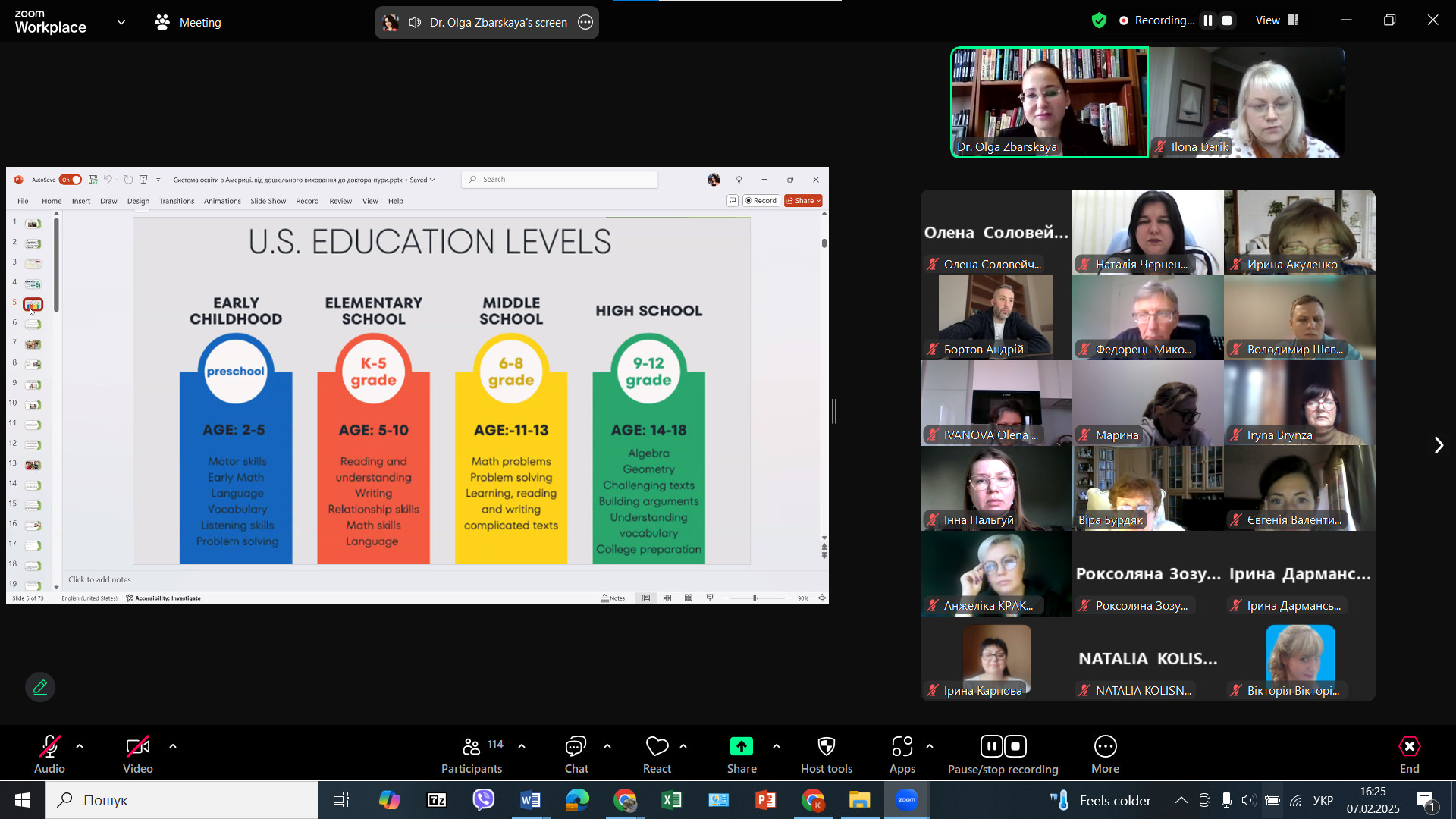This screenshot has width=1456, height=819.
Task: Click the annotate pencil icon
Action: tap(40, 687)
